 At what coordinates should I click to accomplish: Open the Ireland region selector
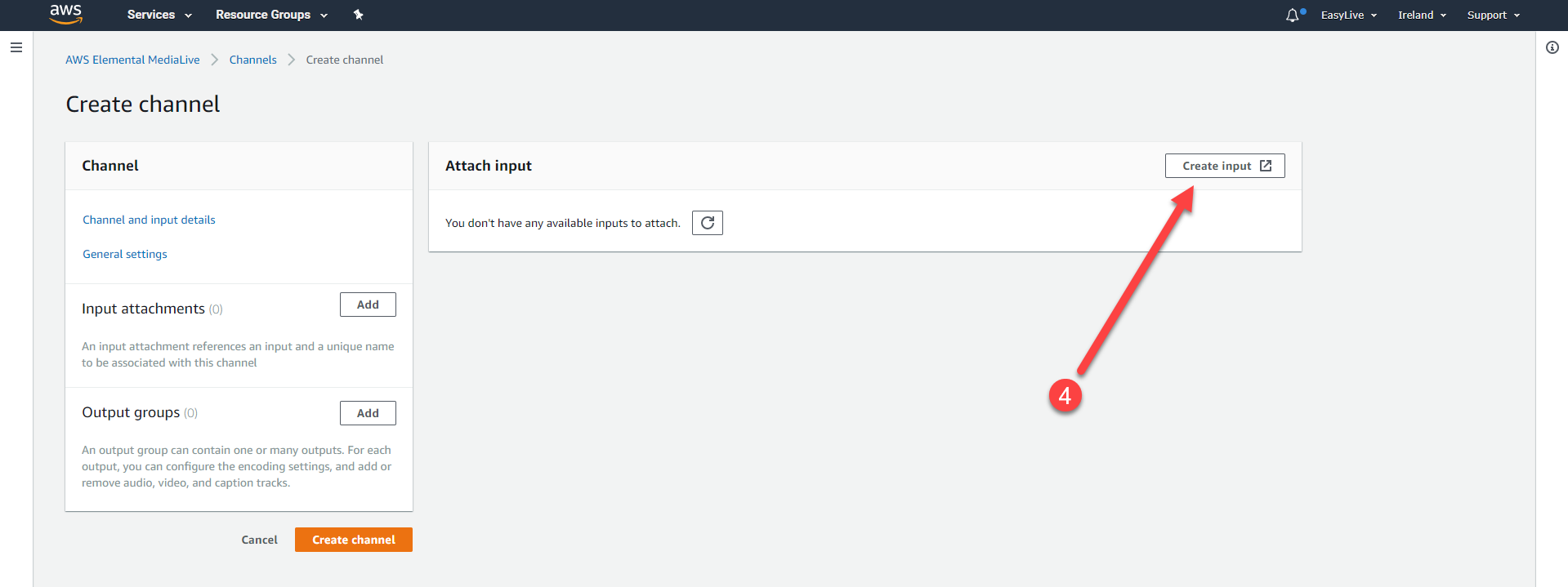[1422, 16]
